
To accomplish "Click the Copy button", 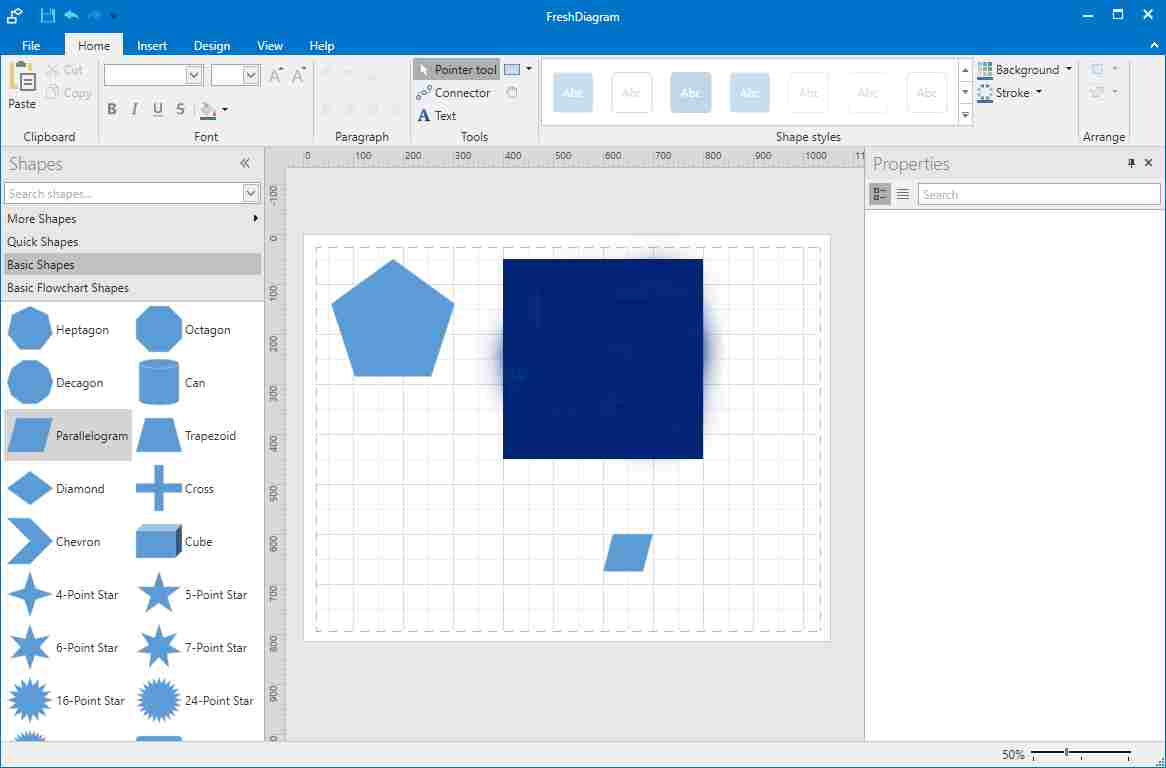I will click(68, 93).
